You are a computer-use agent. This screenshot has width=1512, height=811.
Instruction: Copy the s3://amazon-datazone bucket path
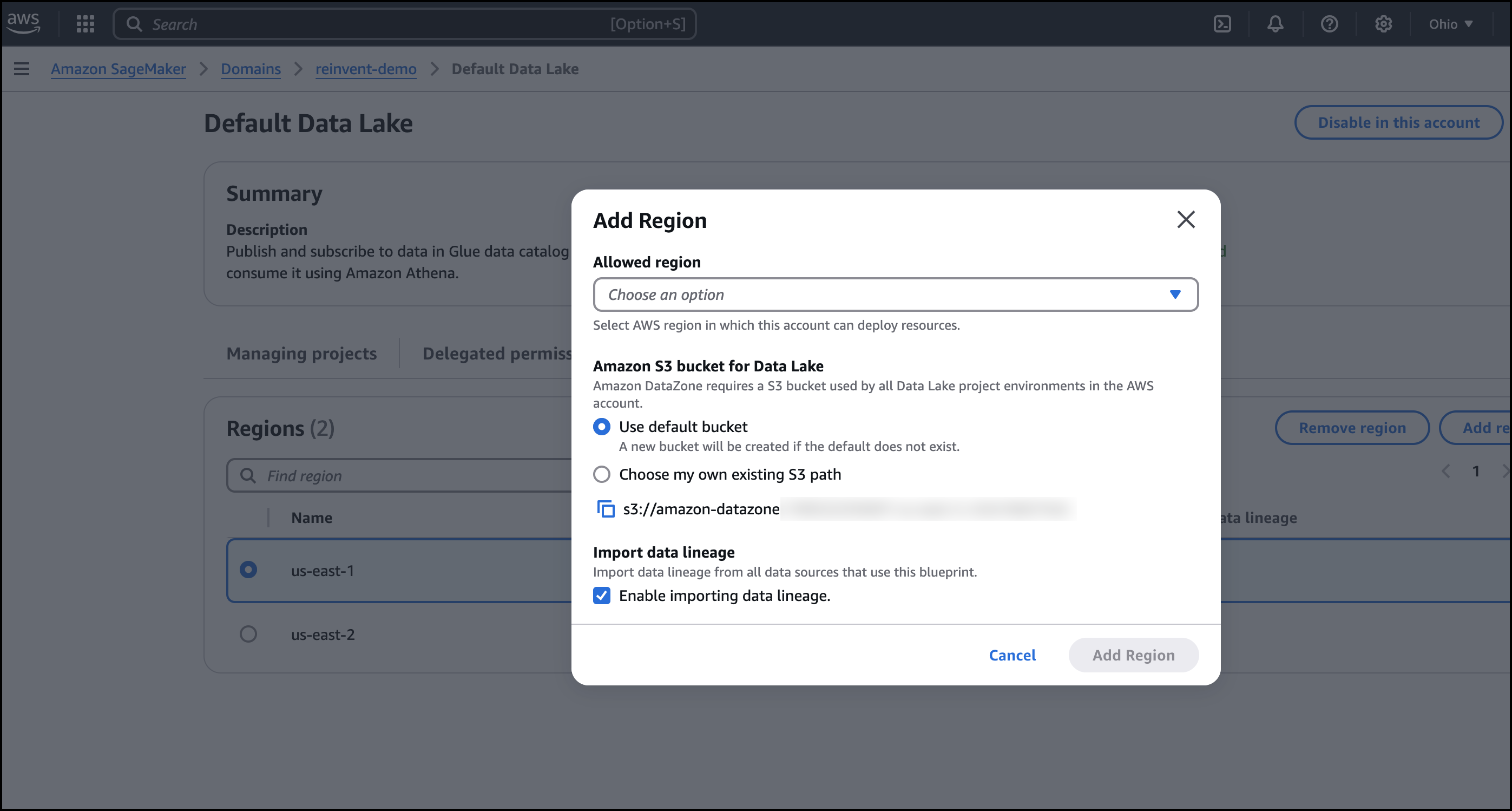click(605, 508)
